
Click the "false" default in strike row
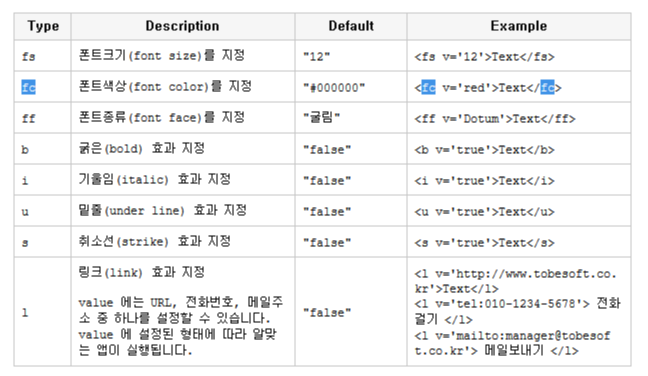(x=327, y=242)
